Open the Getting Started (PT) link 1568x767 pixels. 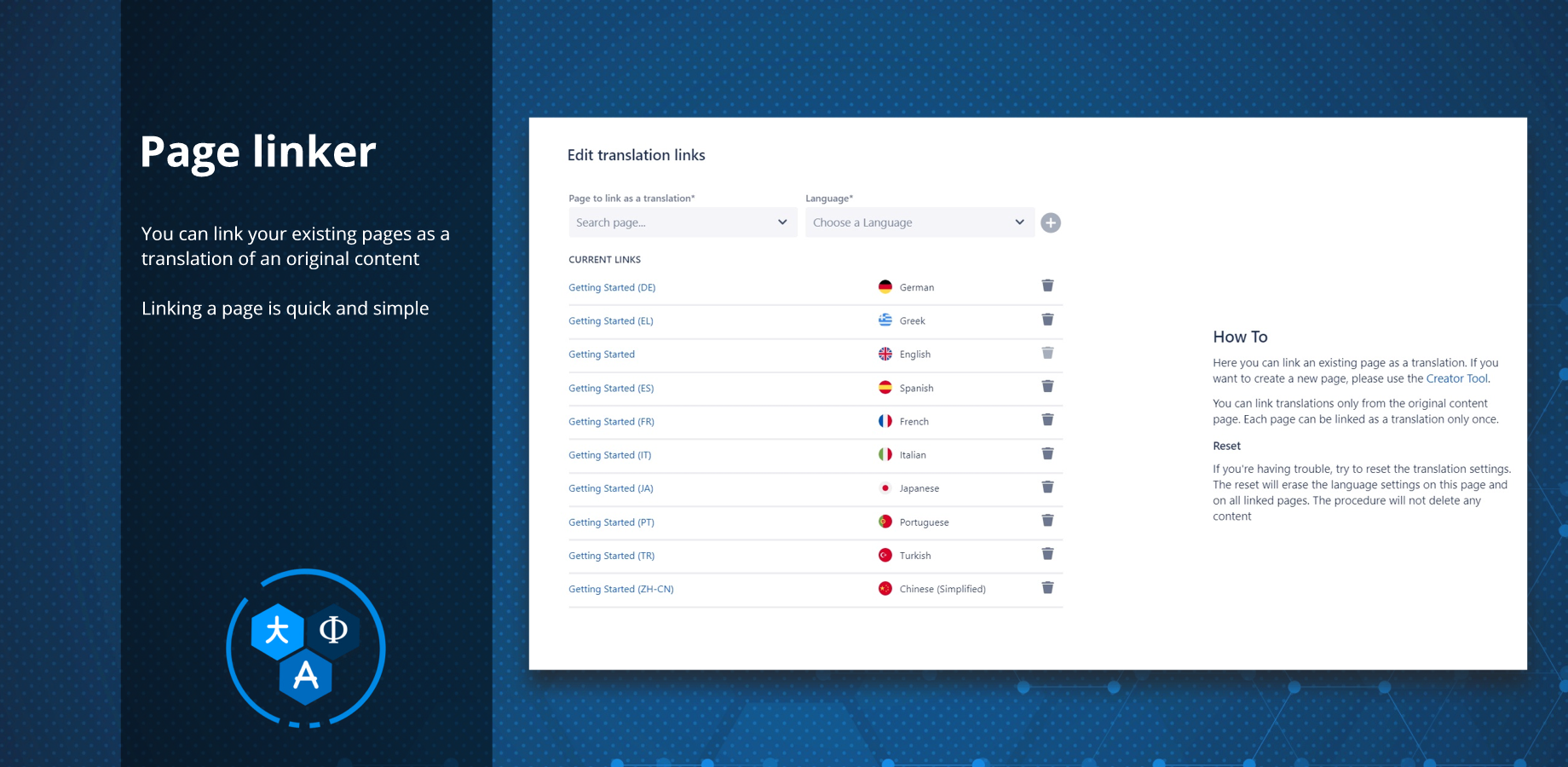tap(611, 522)
